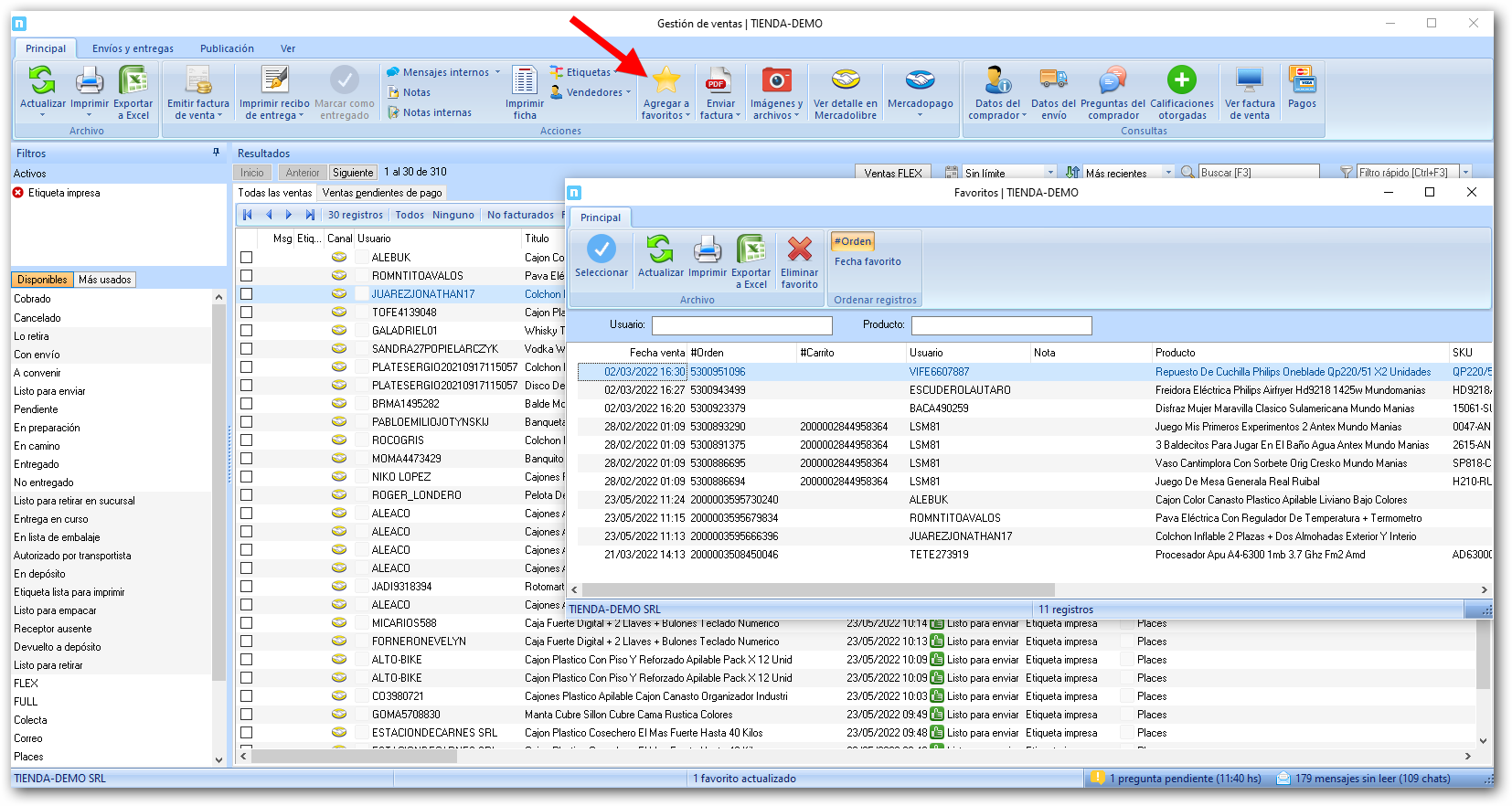
Task: Expand the Mensajes internos dropdown
Action: click(x=497, y=72)
